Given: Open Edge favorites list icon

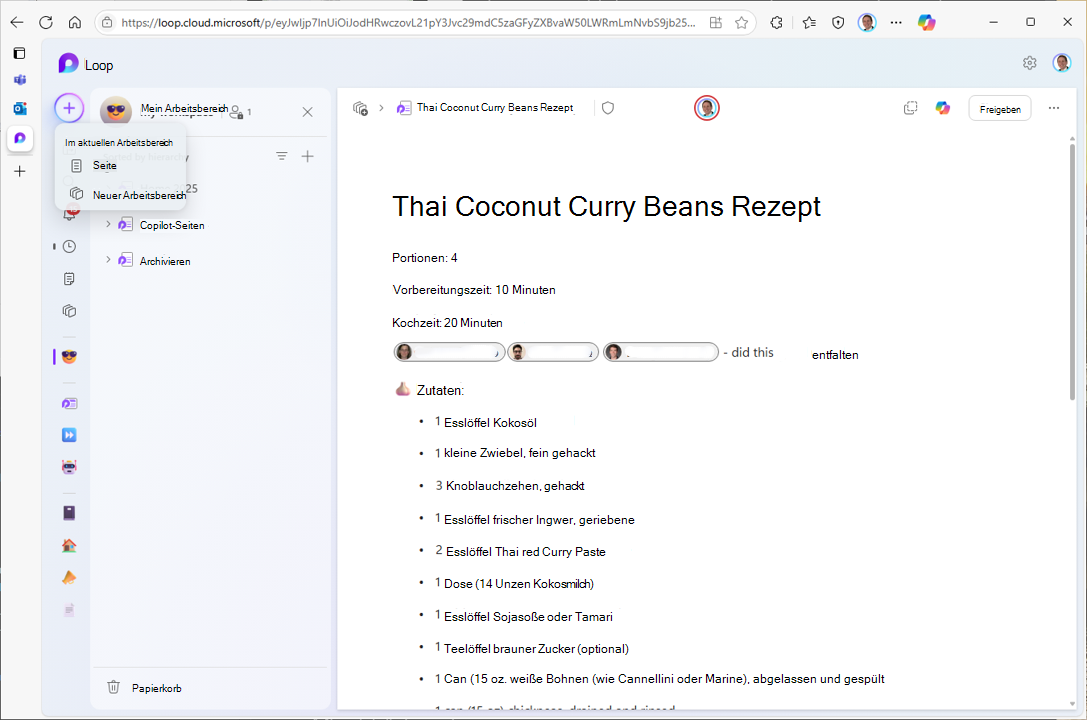Looking at the screenshot, I should [809, 22].
